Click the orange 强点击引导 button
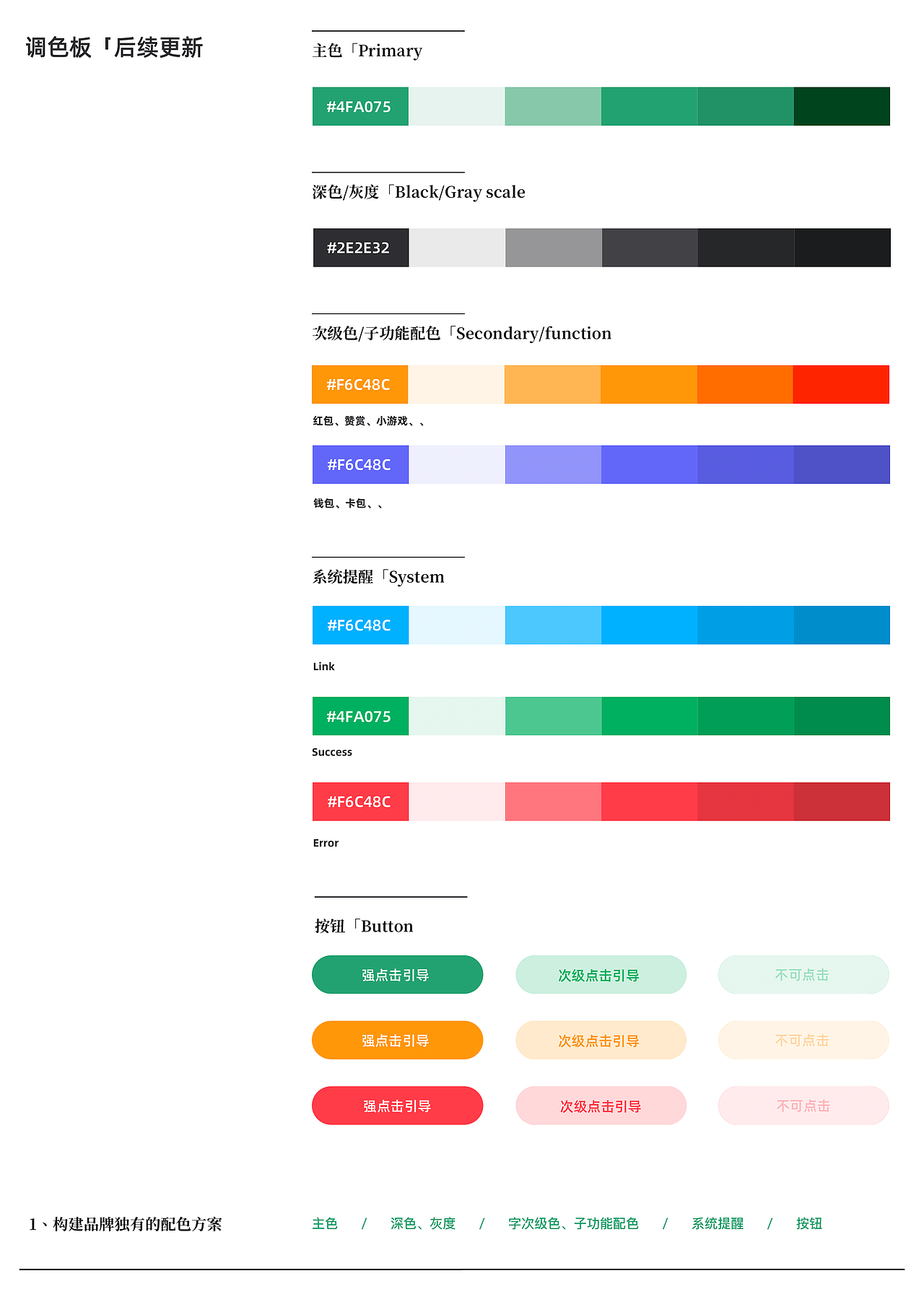The image size is (924, 1302). [397, 1040]
